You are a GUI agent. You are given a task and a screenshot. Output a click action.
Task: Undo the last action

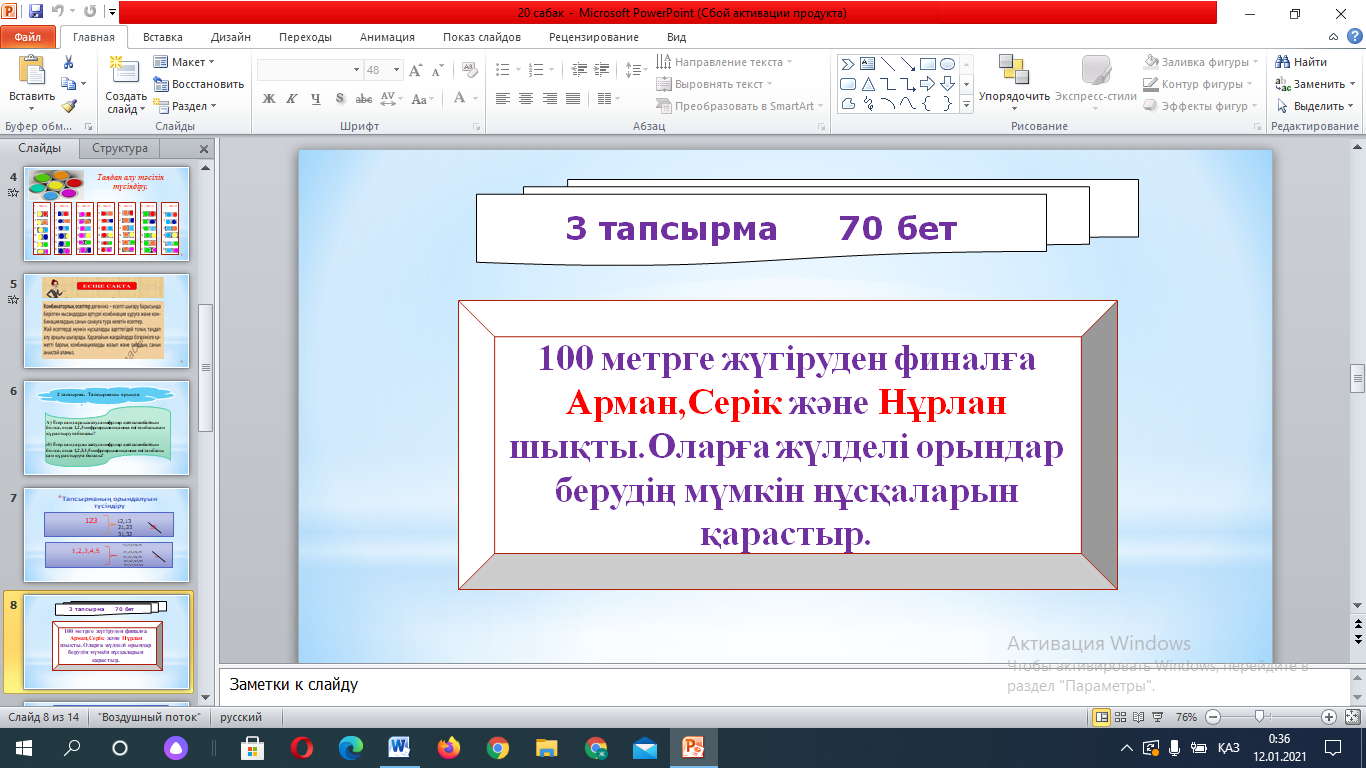click(57, 13)
